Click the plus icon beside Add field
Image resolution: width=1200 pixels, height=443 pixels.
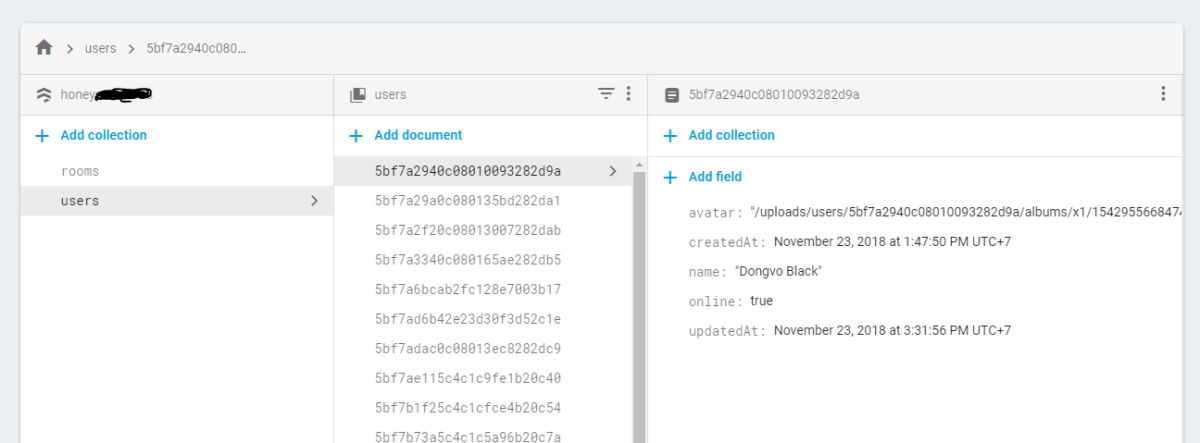[670, 177]
